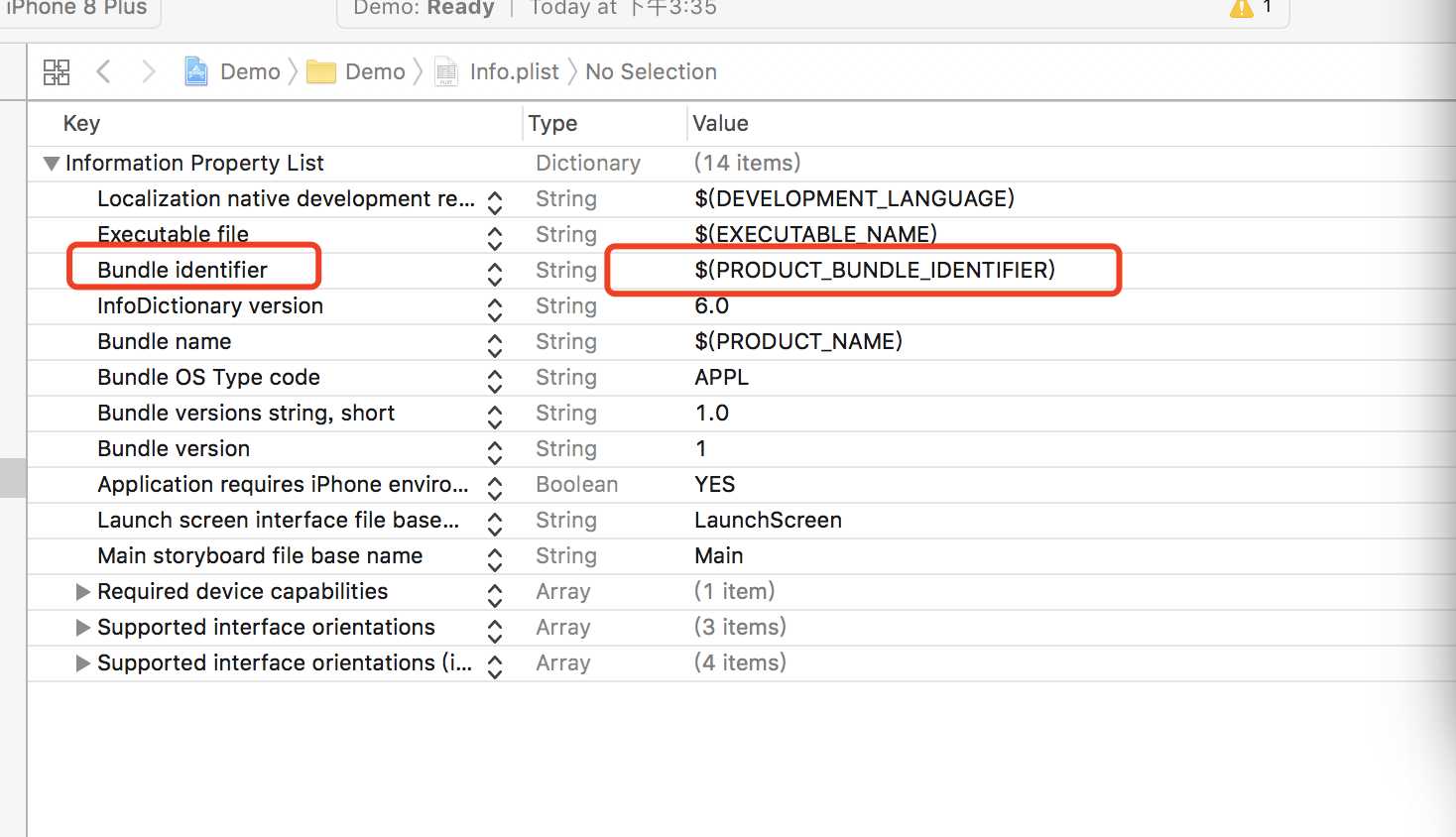The width and height of the screenshot is (1456, 837).
Task: Click Info.plist in the breadcrumb
Action: [515, 71]
